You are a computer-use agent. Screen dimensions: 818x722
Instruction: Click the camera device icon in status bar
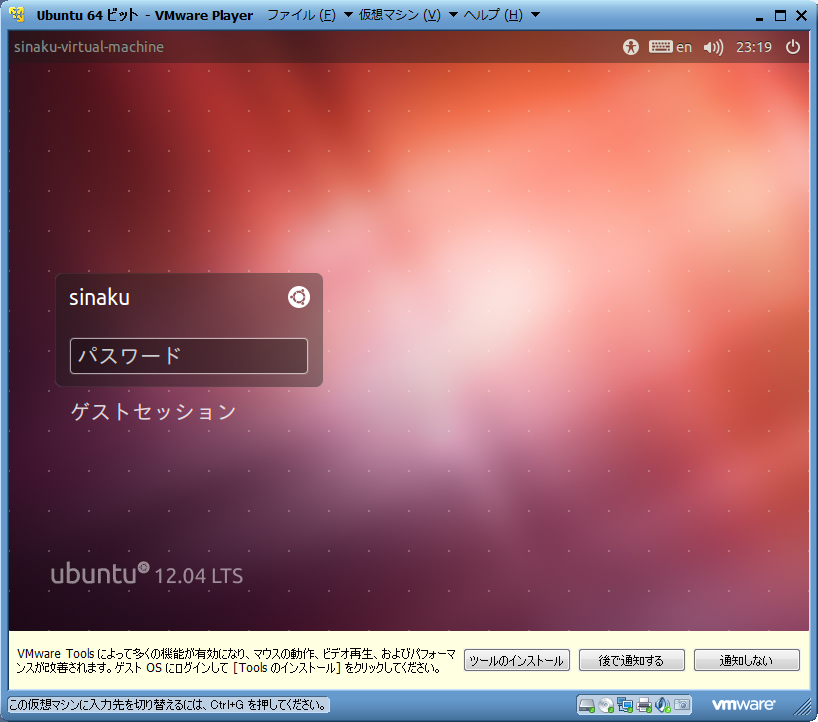681,705
